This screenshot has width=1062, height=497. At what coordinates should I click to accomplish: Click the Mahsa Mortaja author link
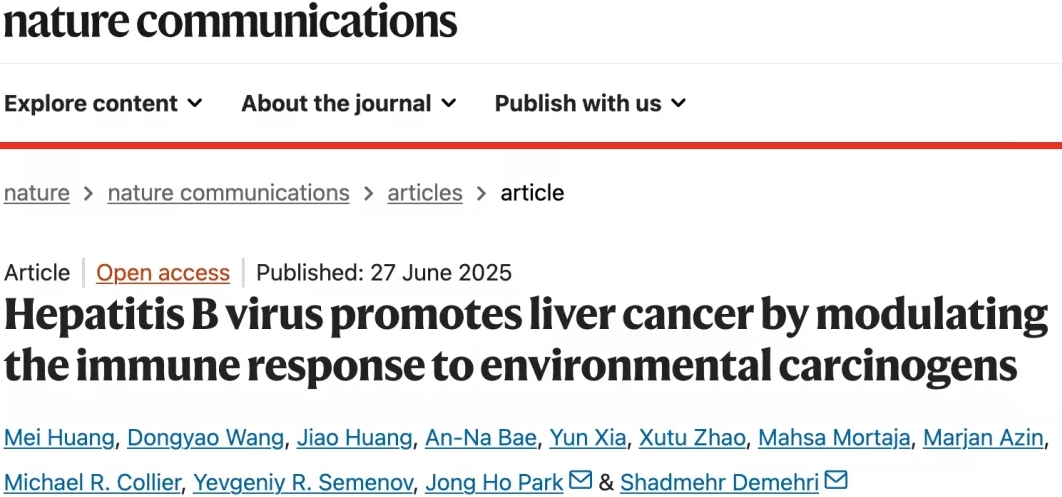(x=834, y=437)
